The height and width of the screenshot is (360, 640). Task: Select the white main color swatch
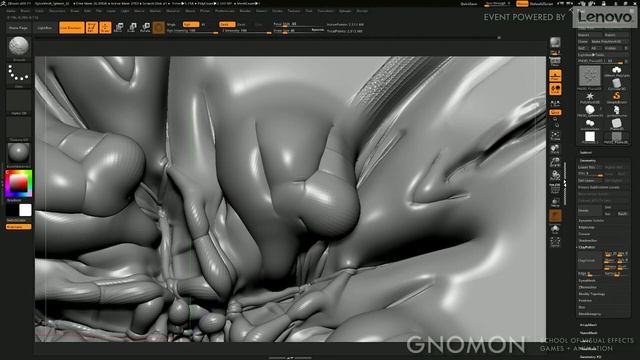[25, 210]
